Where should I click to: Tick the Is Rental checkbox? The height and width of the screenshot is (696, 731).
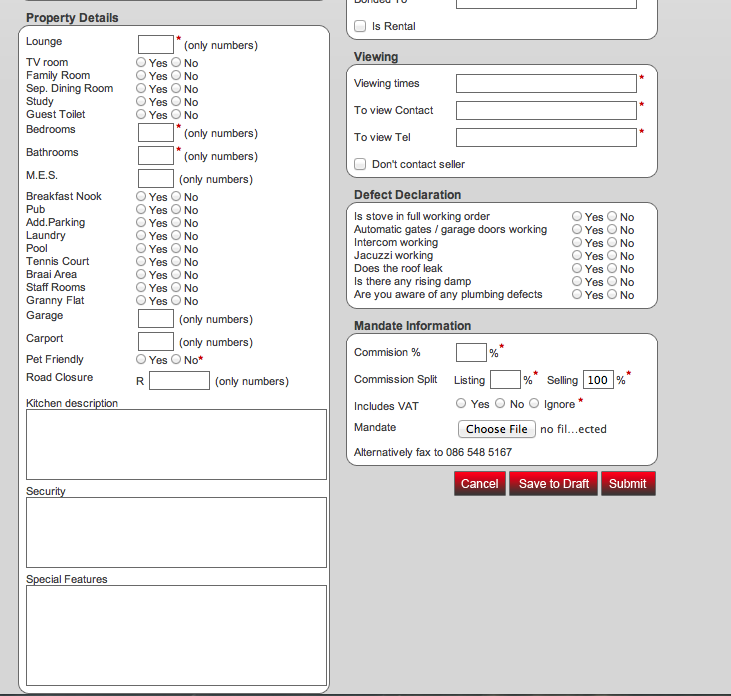coord(361,26)
